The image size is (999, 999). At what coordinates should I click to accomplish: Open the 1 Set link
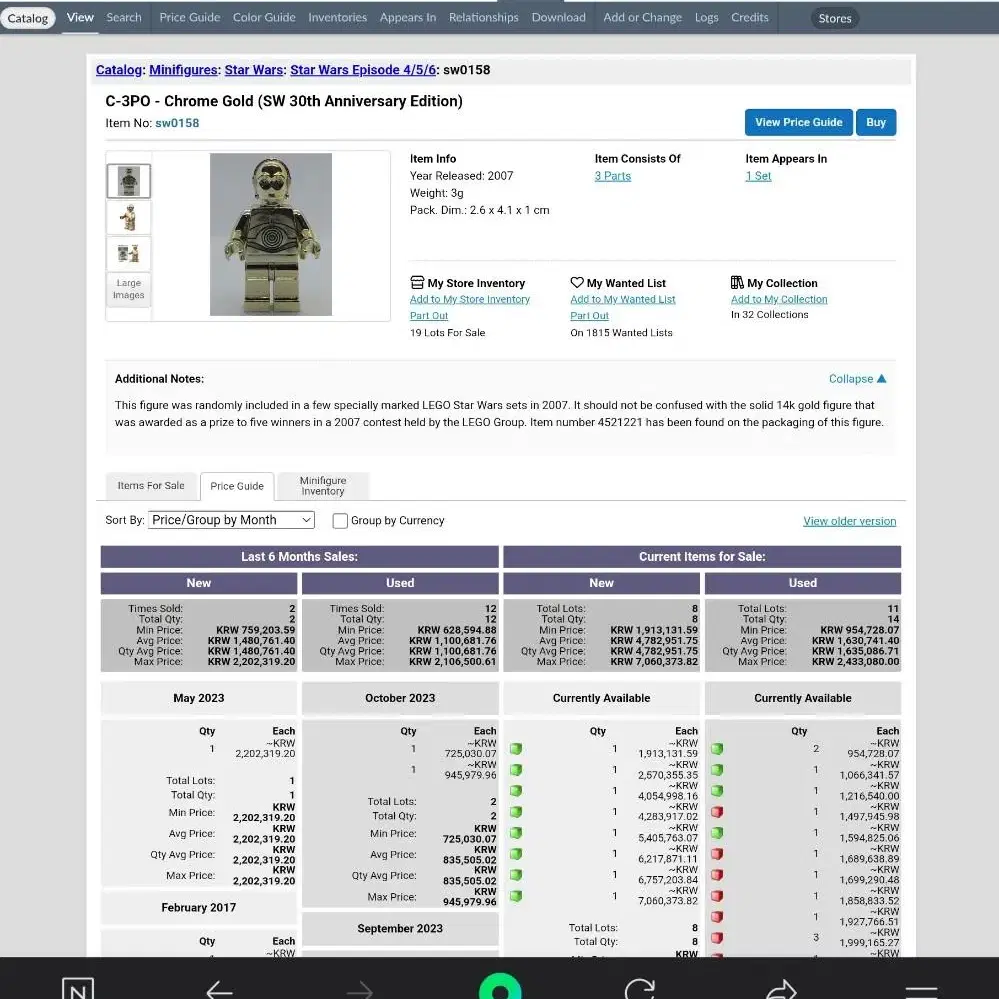click(758, 176)
